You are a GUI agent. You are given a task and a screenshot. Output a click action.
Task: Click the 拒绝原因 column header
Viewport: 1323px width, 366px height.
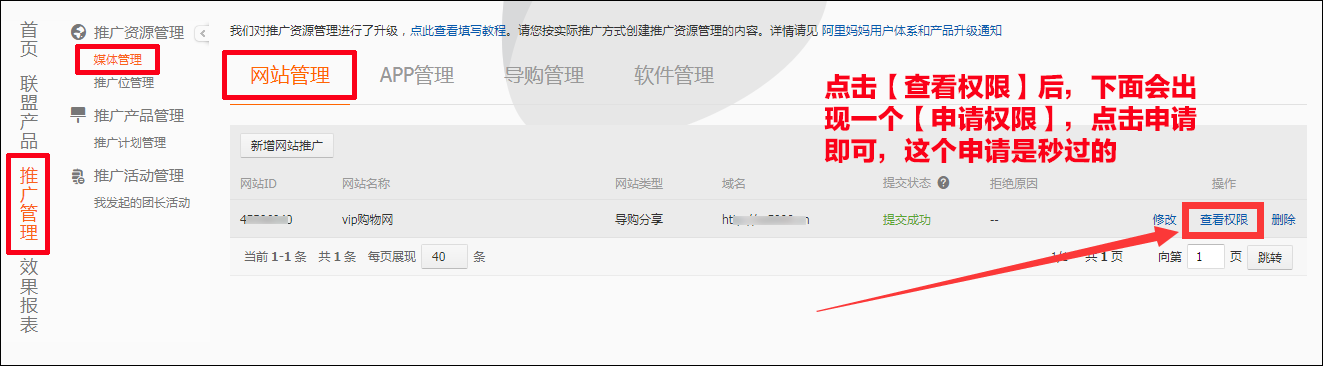(1014, 184)
